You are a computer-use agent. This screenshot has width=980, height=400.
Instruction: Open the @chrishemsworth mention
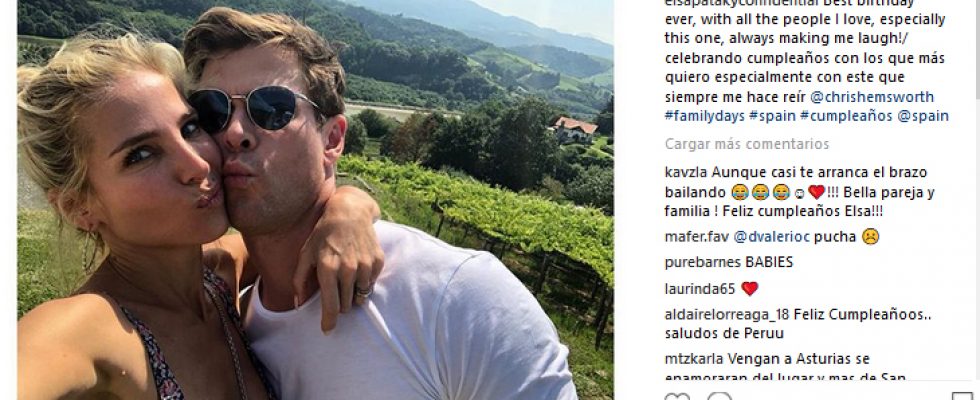pos(872,97)
